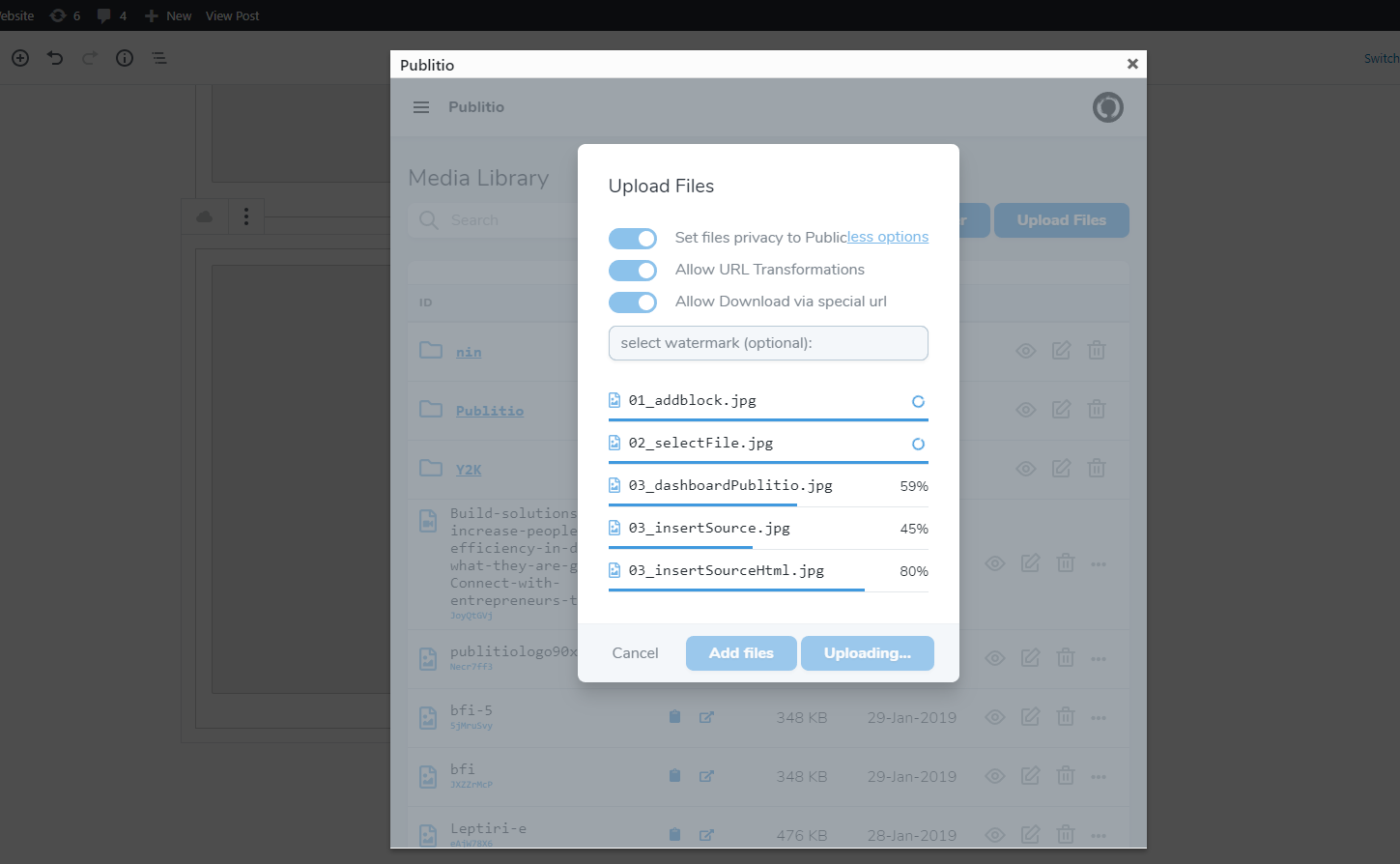View the Publitio folder via eye icon
The image size is (1400, 864).
[1026, 410]
